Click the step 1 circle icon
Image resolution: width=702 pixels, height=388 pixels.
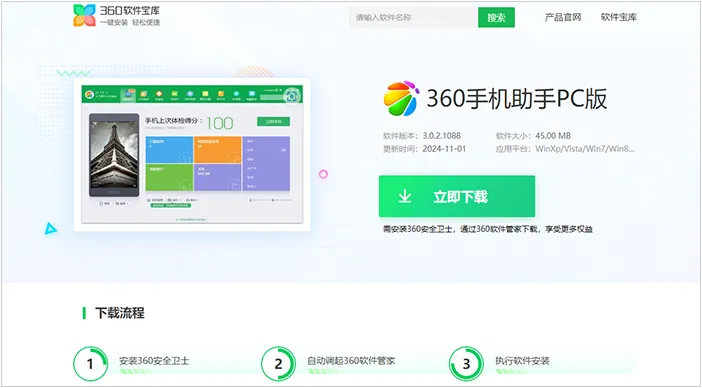pos(90,363)
